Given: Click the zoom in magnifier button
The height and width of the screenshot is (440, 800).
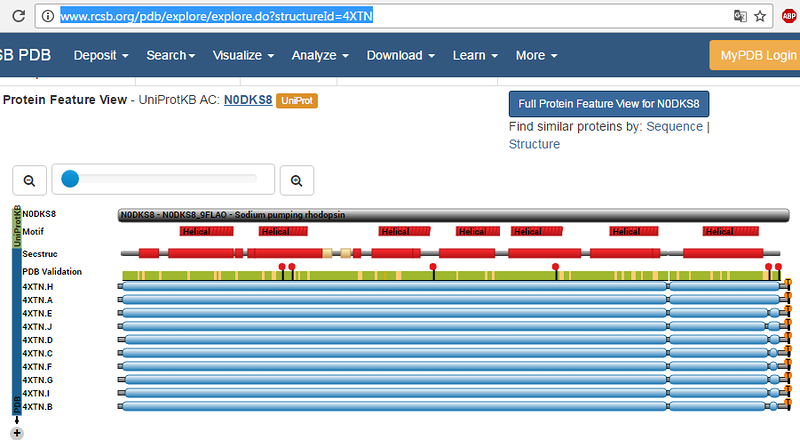Looking at the screenshot, I should [296, 180].
